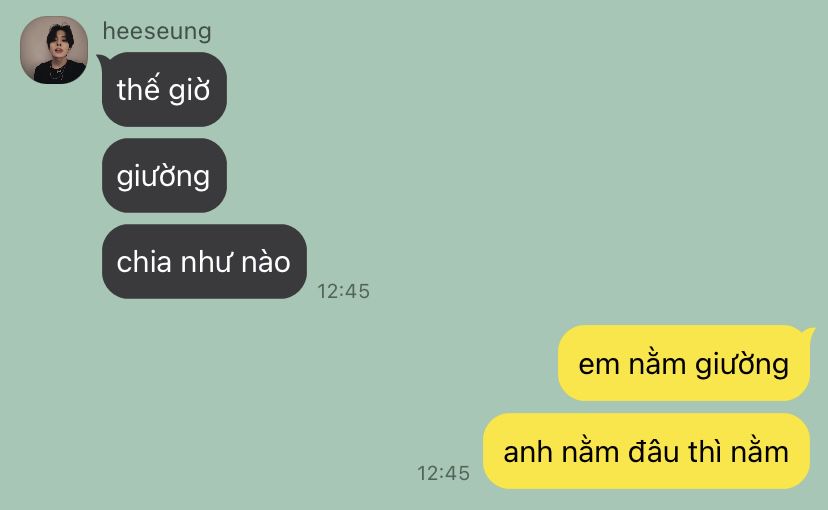The height and width of the screenshot is (510, 828).
Task: Click the word "giường" in the yellow bubble
Action: click(742, 366)
